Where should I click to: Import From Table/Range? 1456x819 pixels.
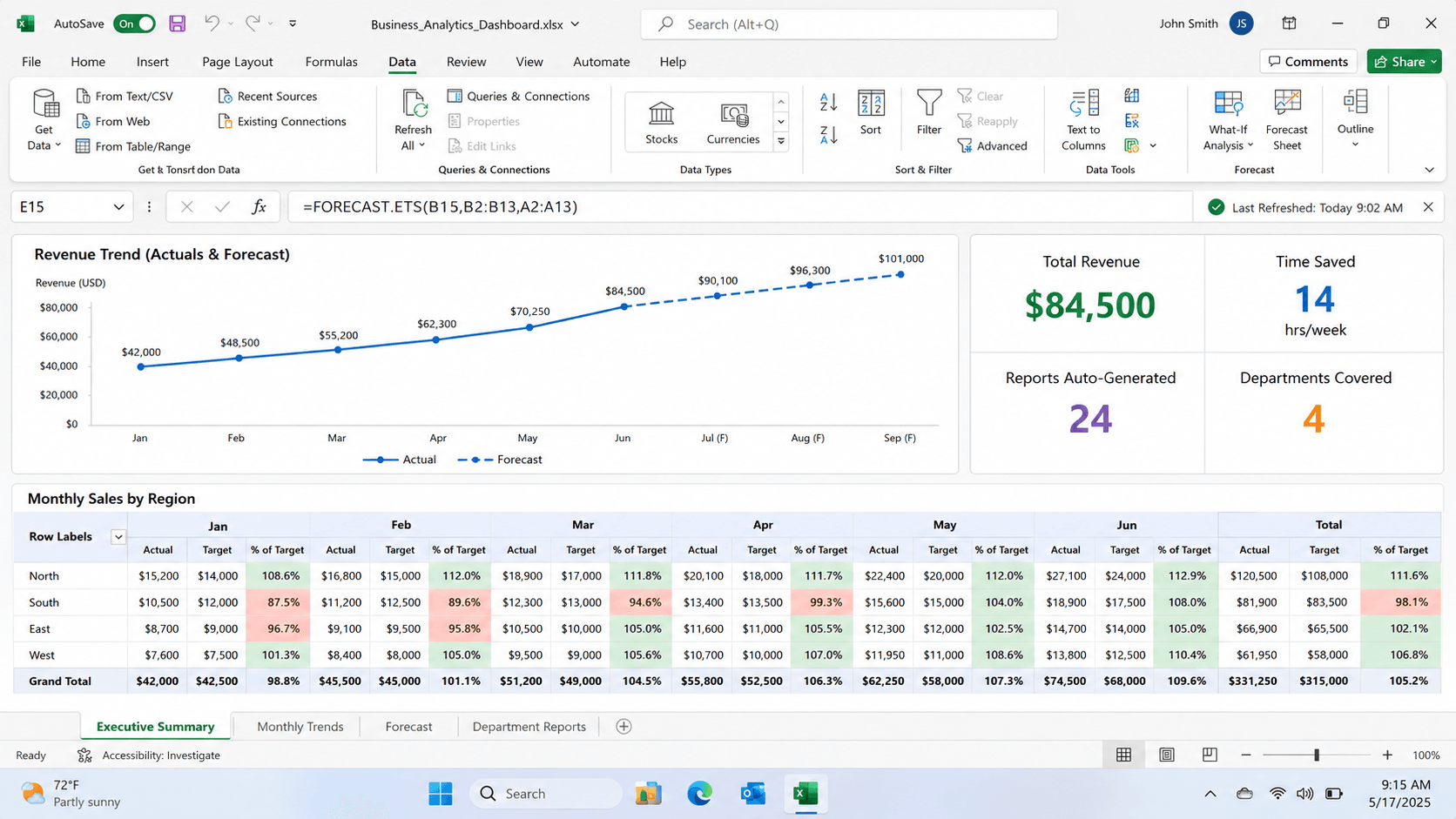click(133, 146)
